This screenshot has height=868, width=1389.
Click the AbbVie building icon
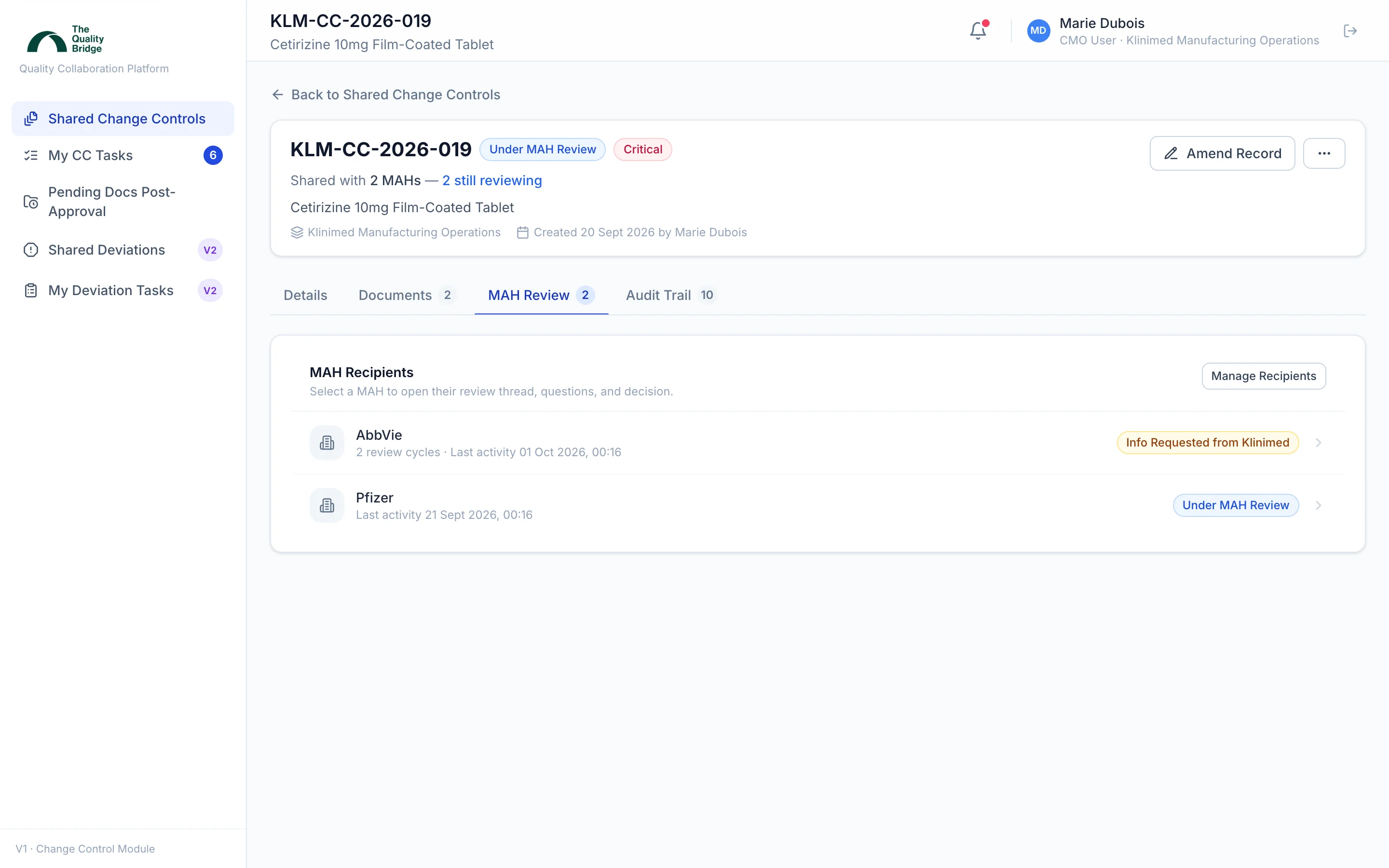click(327, 443)
